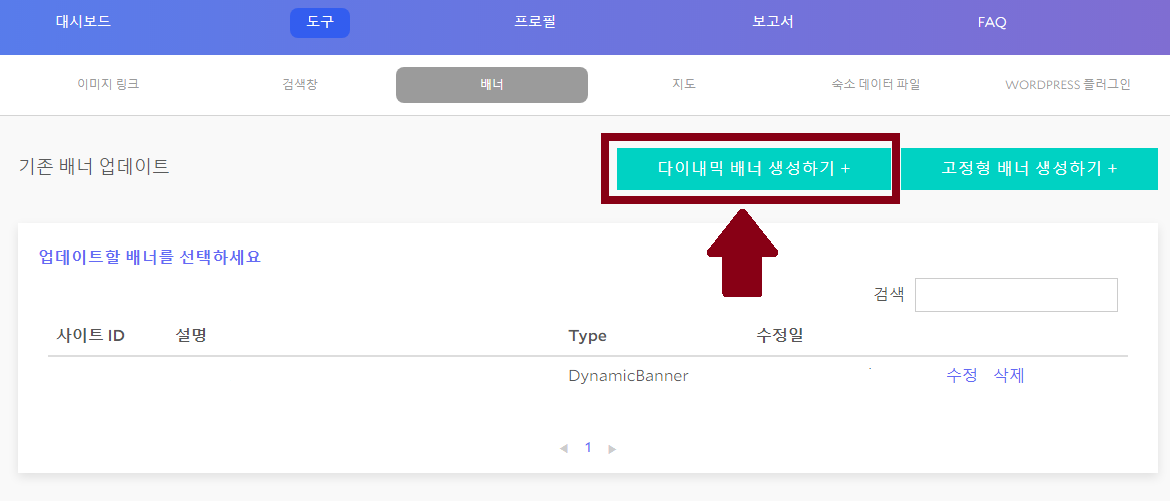This screenshot has height=501, width=1170.
Task: Go to next page arrow
Action: coord(613,449)
